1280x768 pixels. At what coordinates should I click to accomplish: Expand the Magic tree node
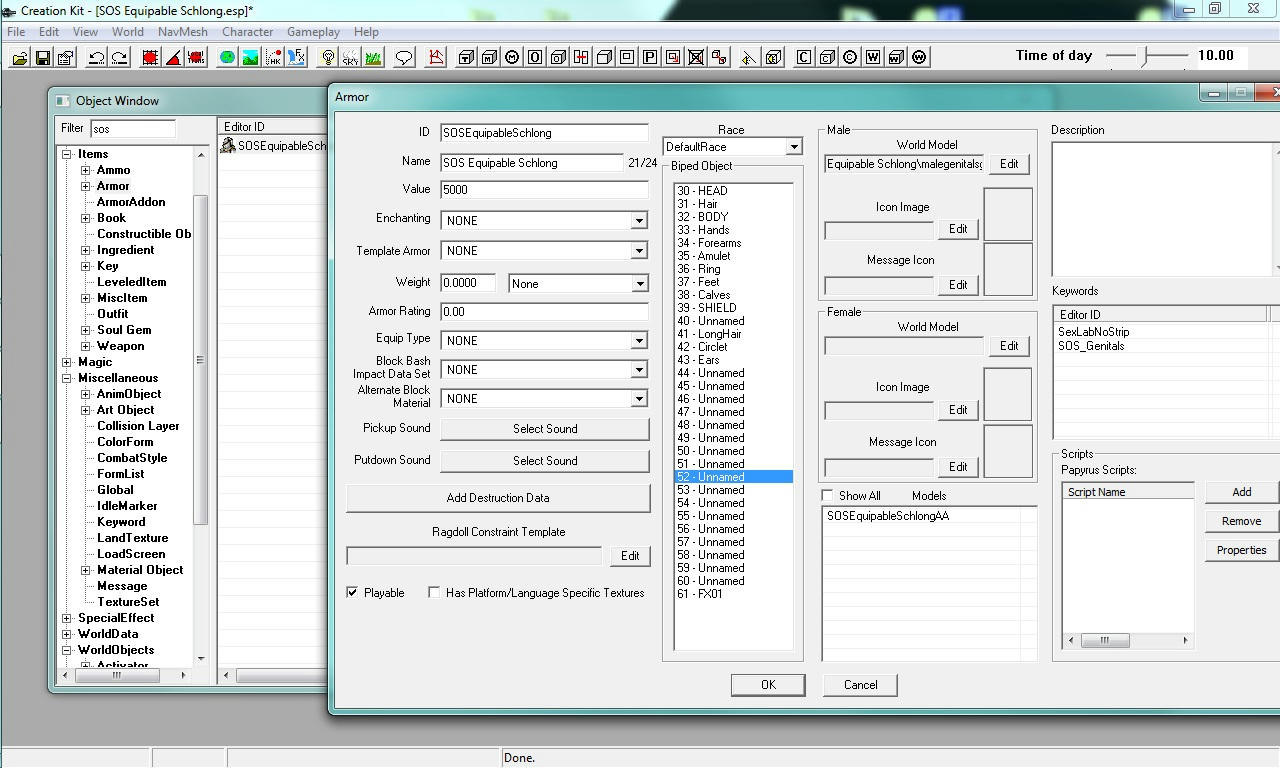tap(67, 362)
